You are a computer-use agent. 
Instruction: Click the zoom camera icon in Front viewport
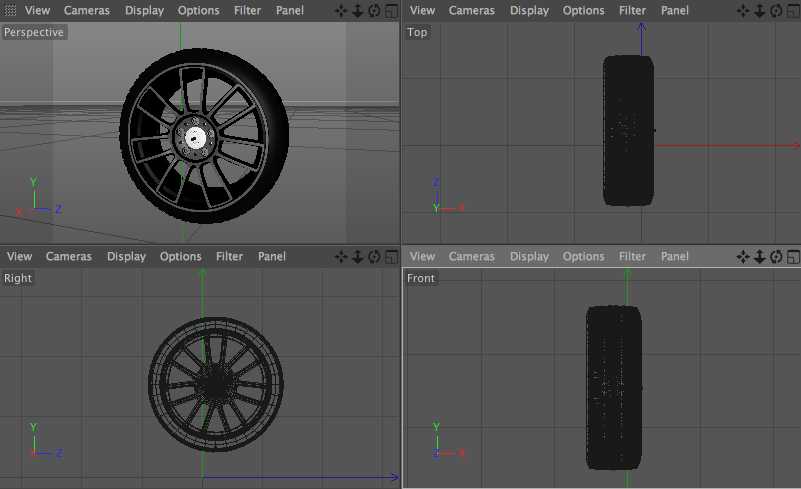[760, 257]
